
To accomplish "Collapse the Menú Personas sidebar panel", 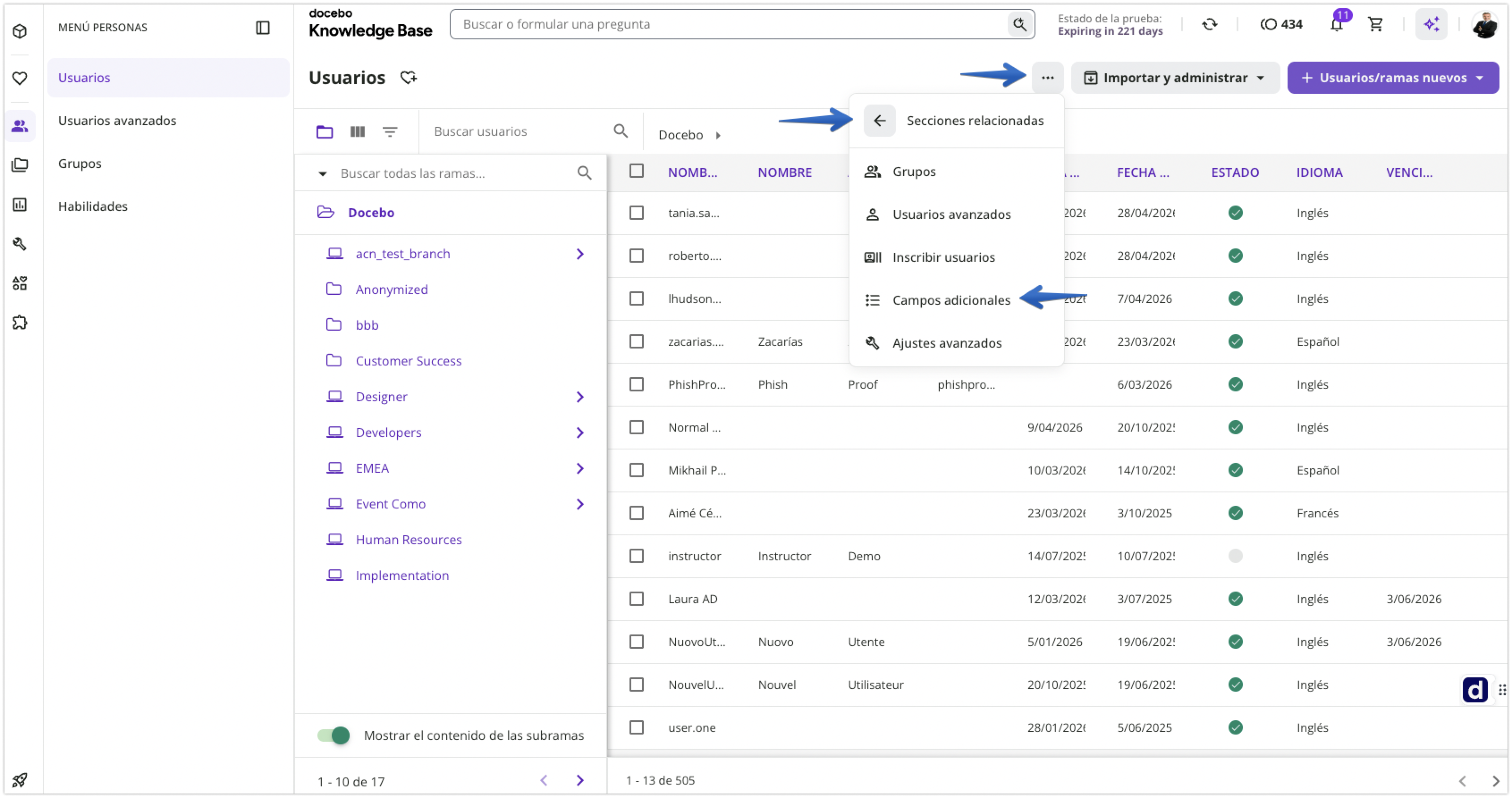I will click(262, 28).
